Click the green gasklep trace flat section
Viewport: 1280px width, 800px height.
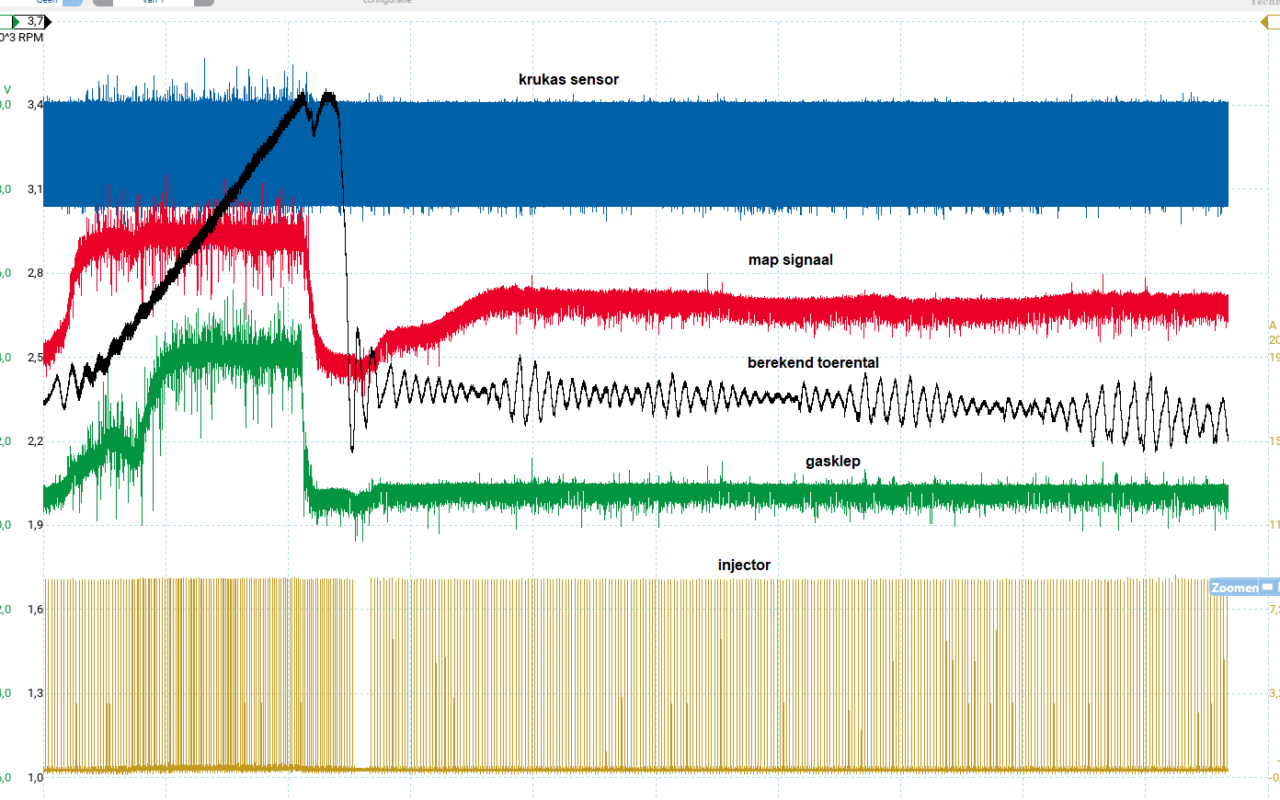(800, 495)
